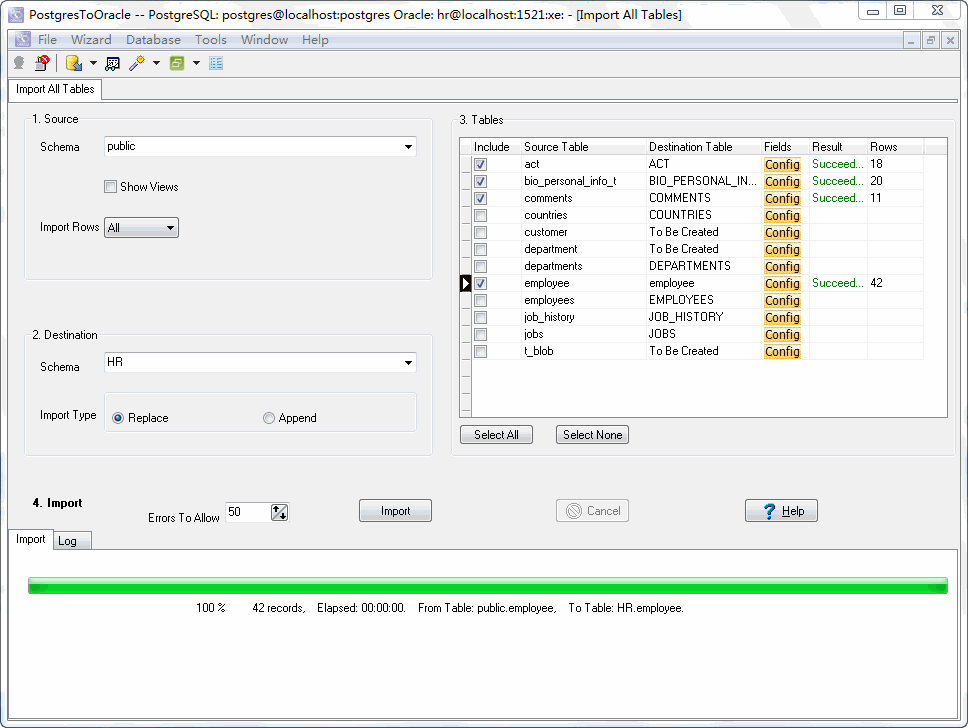Image resolution: width=968 pixels, height=728 pixels.
Task: Select the Import All Tables tab
Action: pos(55,89)
